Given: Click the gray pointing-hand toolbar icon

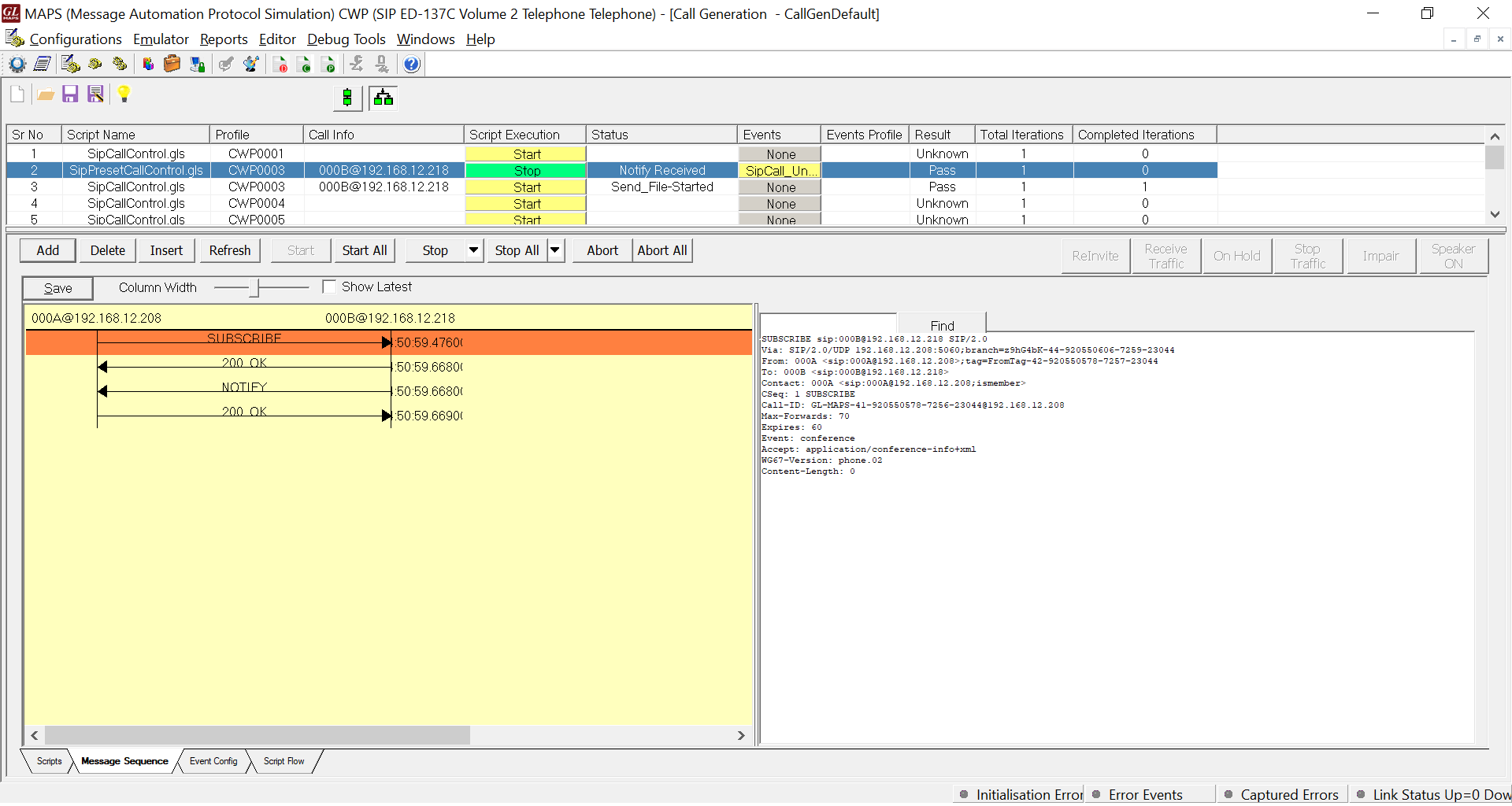Looking at the screenshot, I should [x=226, y=65].
